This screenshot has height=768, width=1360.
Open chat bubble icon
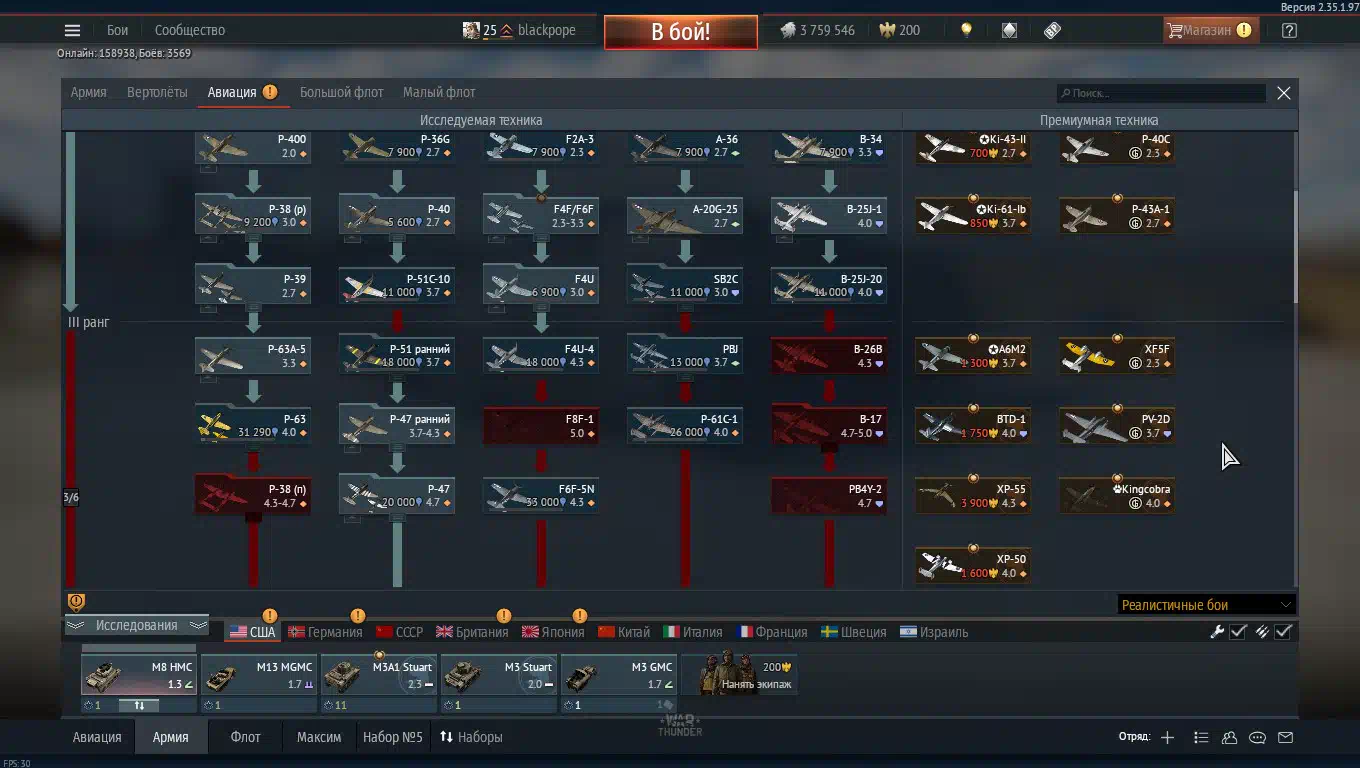pos(1258,737)
